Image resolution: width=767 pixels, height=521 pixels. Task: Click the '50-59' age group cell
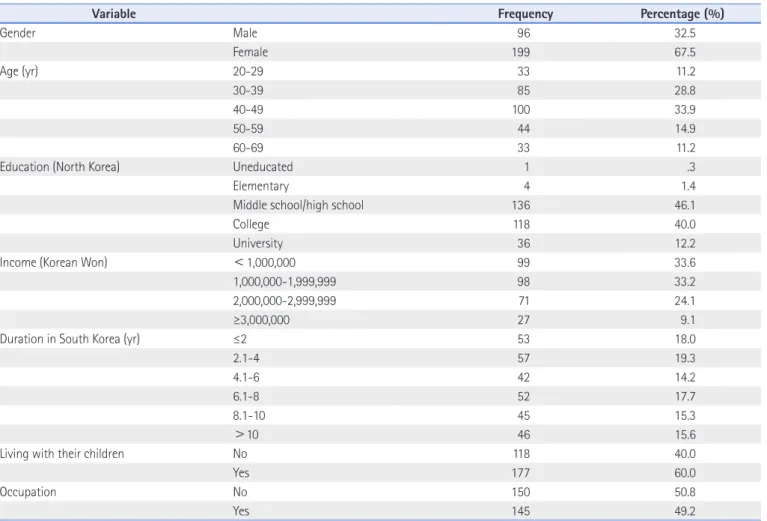[x=248, y=129]
